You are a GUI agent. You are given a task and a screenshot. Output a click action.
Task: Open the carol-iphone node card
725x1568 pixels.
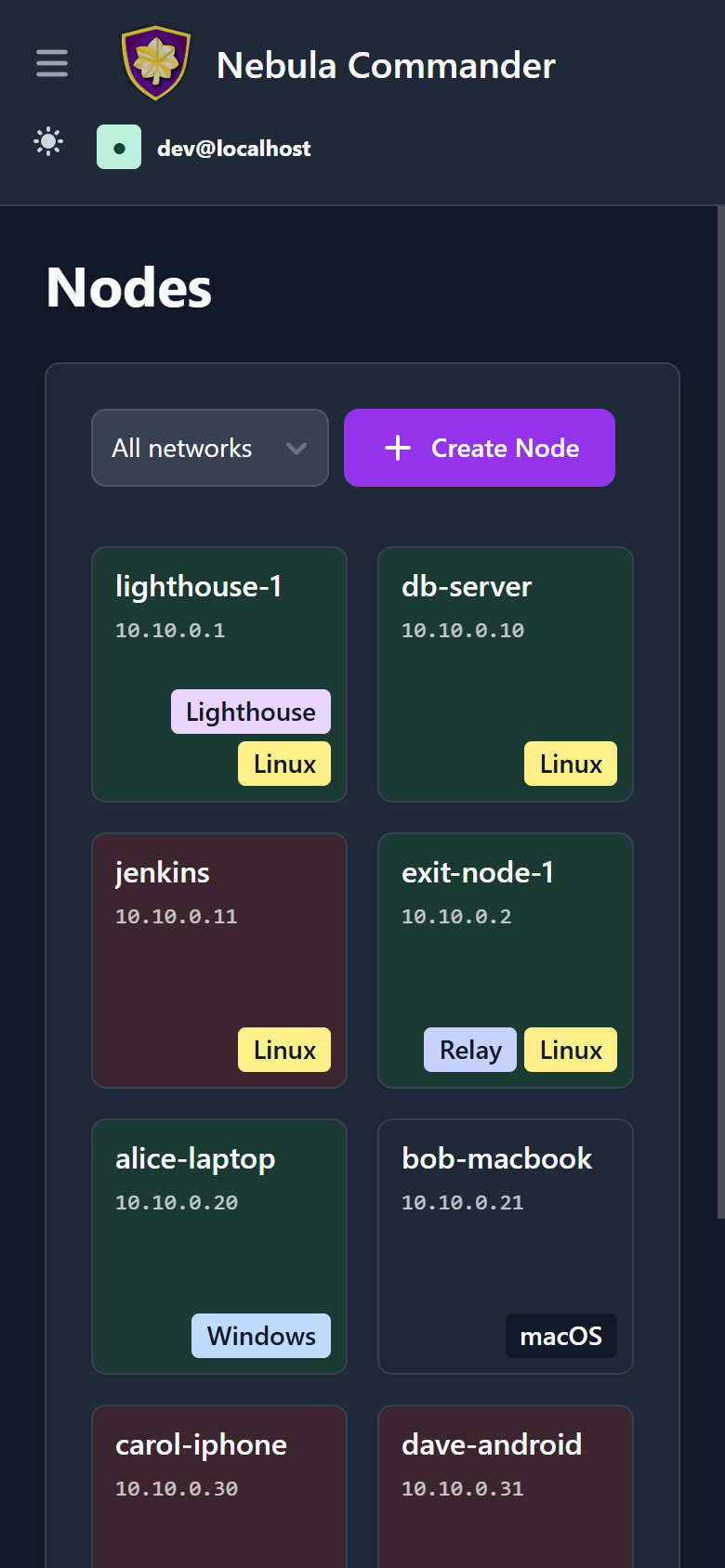click(x=219, y=1486)
